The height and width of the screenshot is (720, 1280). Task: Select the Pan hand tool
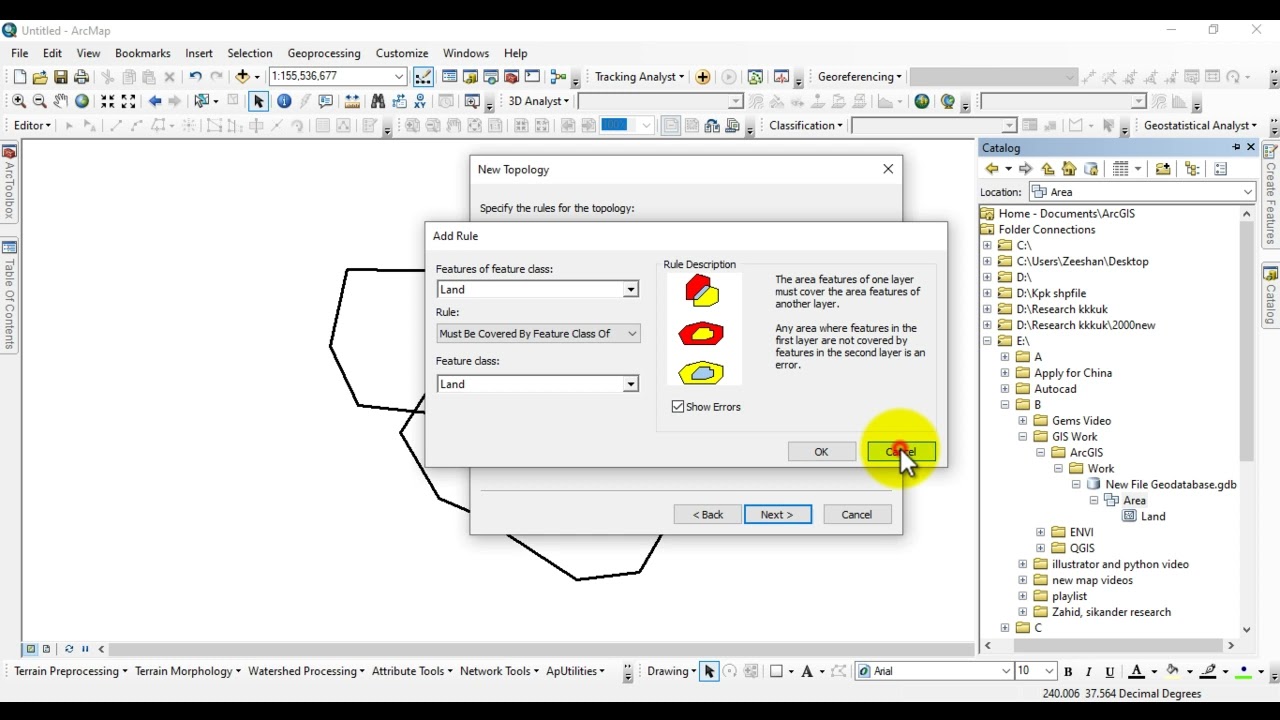[x=61, y=101]
